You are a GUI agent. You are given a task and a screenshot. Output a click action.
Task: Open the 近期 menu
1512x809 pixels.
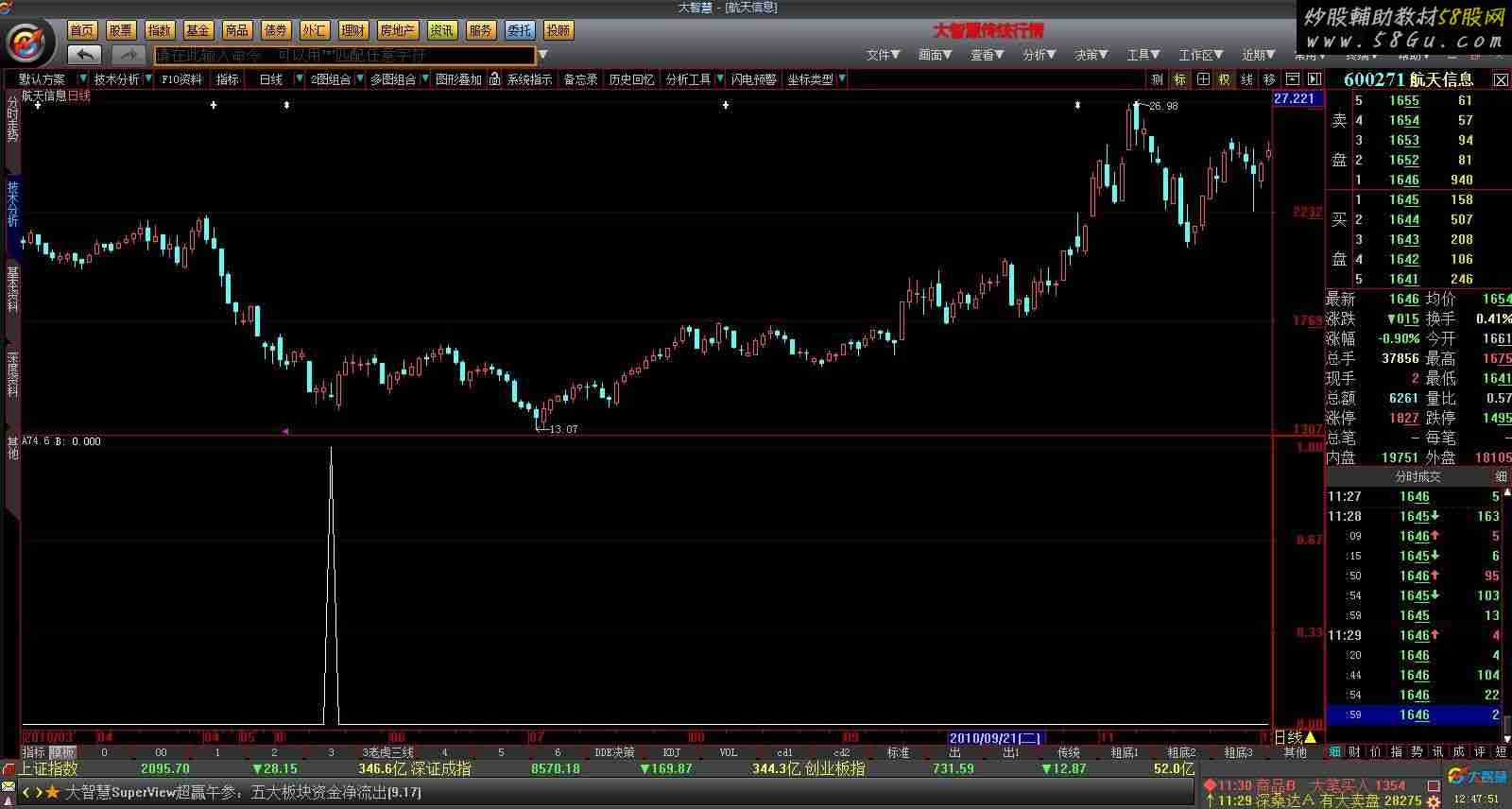[x=1258, y=55]
